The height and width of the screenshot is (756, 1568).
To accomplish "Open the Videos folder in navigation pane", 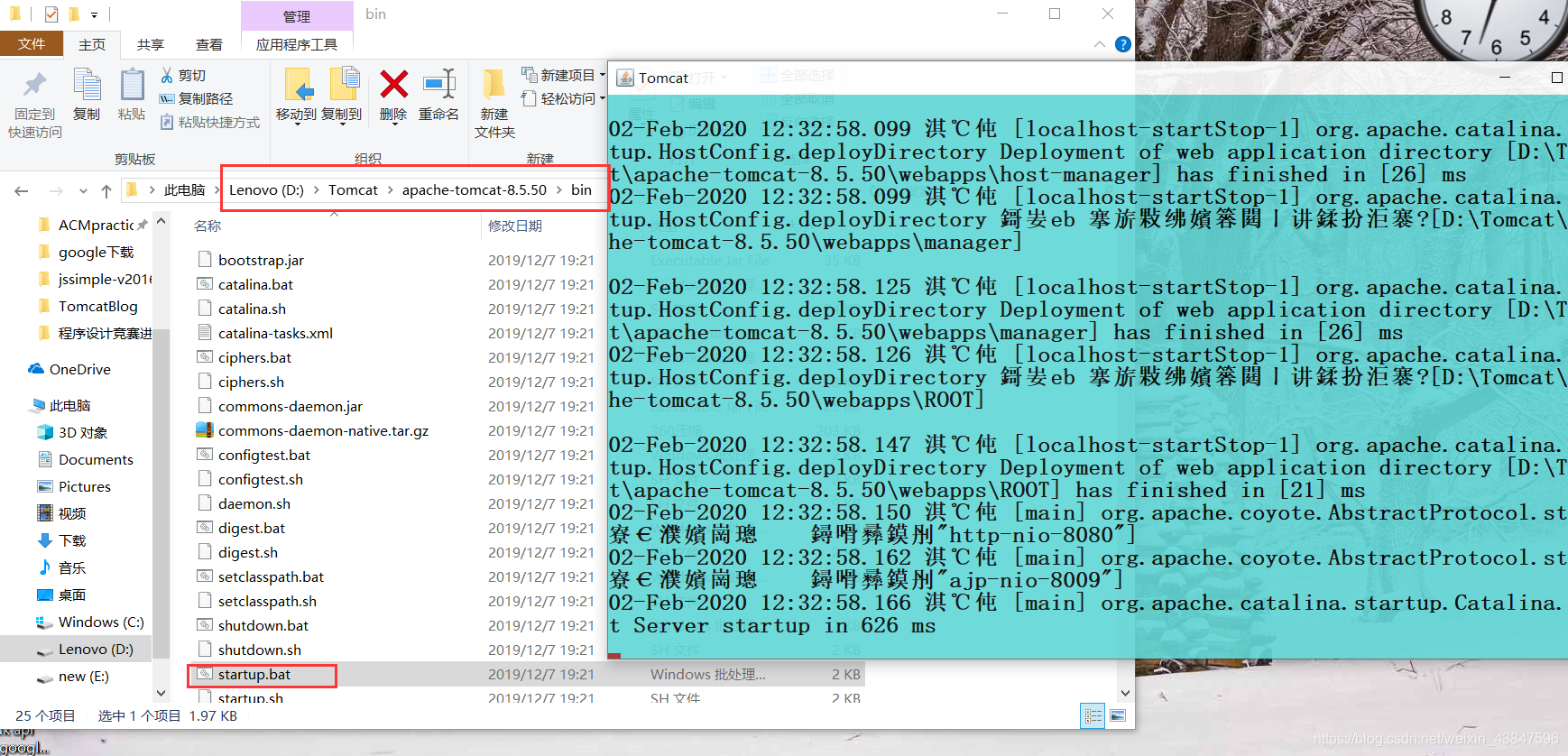I will tap(61, 513).
